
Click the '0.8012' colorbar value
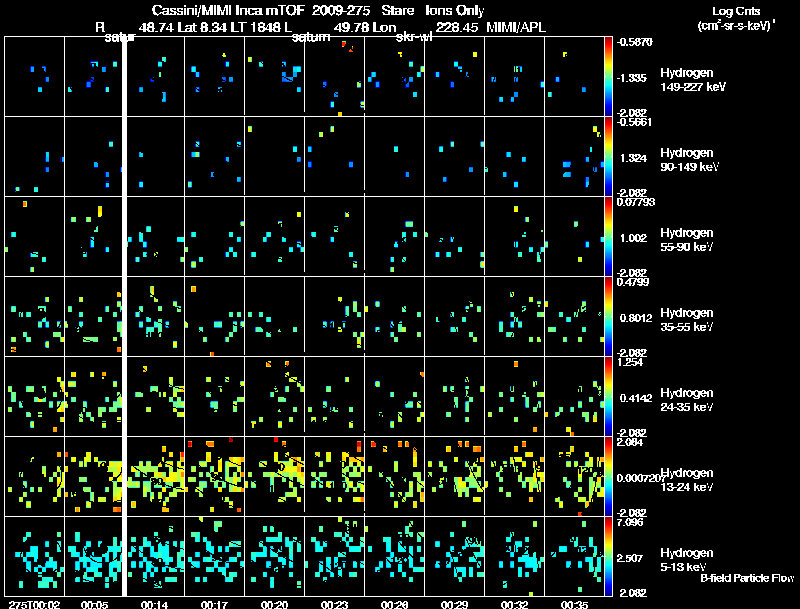coord(636,318)
